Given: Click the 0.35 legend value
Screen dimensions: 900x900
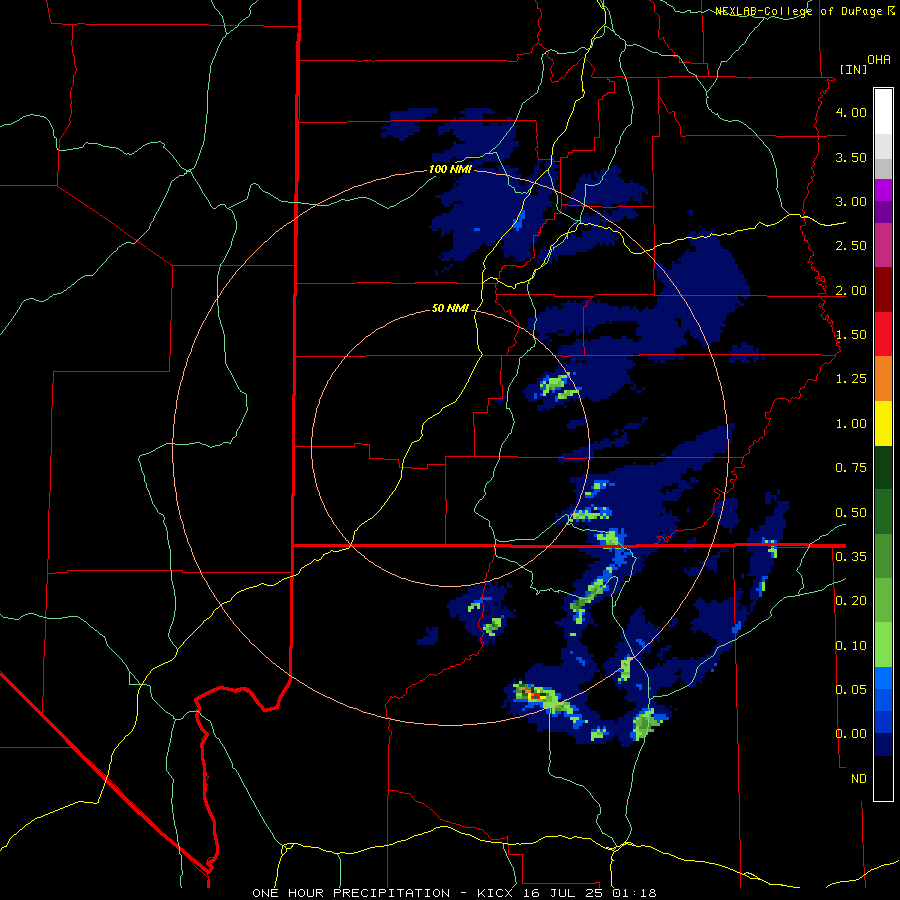Looking at the screenshot, I should (851, 557).
